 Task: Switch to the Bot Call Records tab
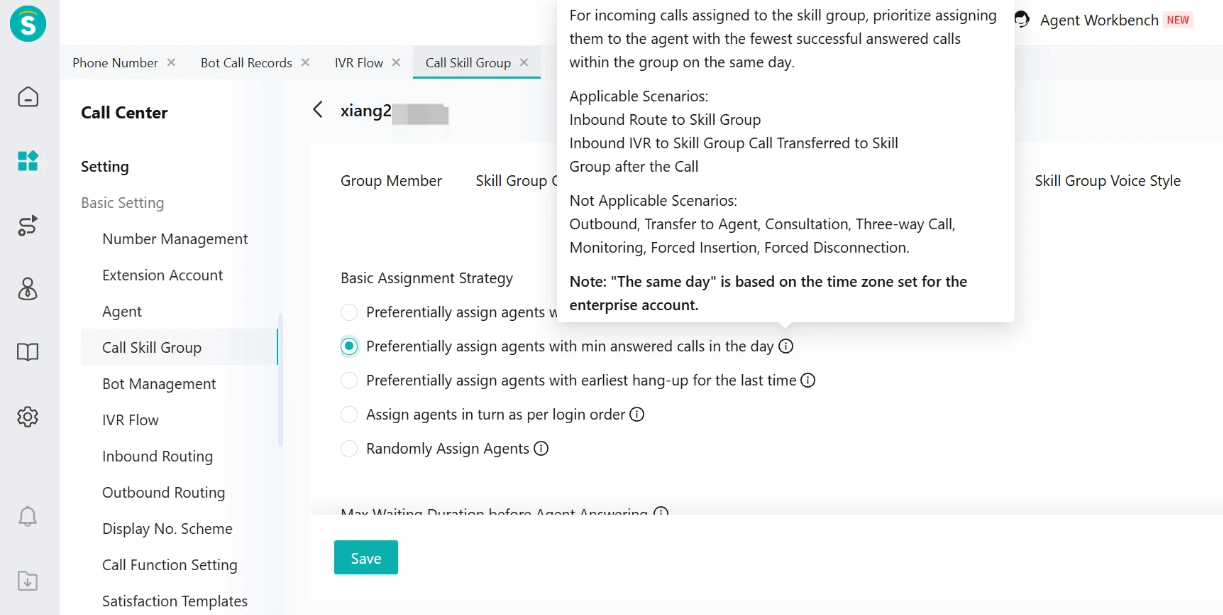(x=246, y=62)
